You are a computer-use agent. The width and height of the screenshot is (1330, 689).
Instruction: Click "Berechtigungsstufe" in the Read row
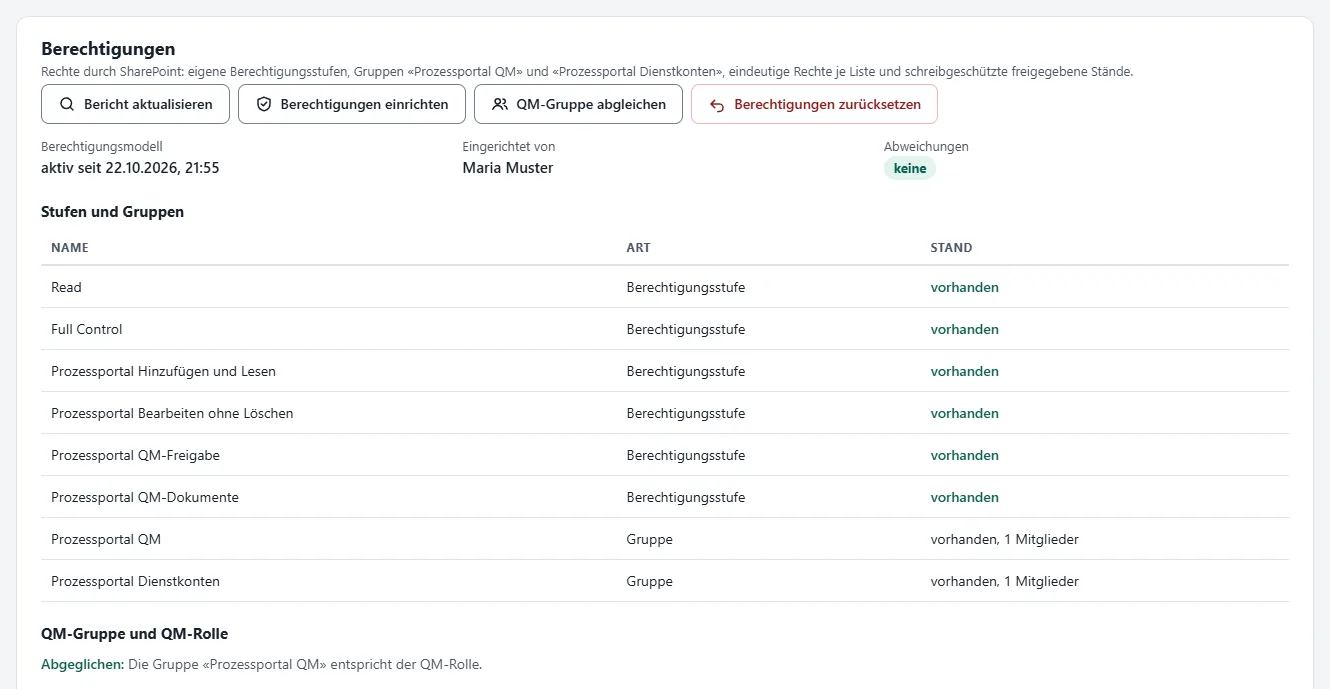[685, 287]
